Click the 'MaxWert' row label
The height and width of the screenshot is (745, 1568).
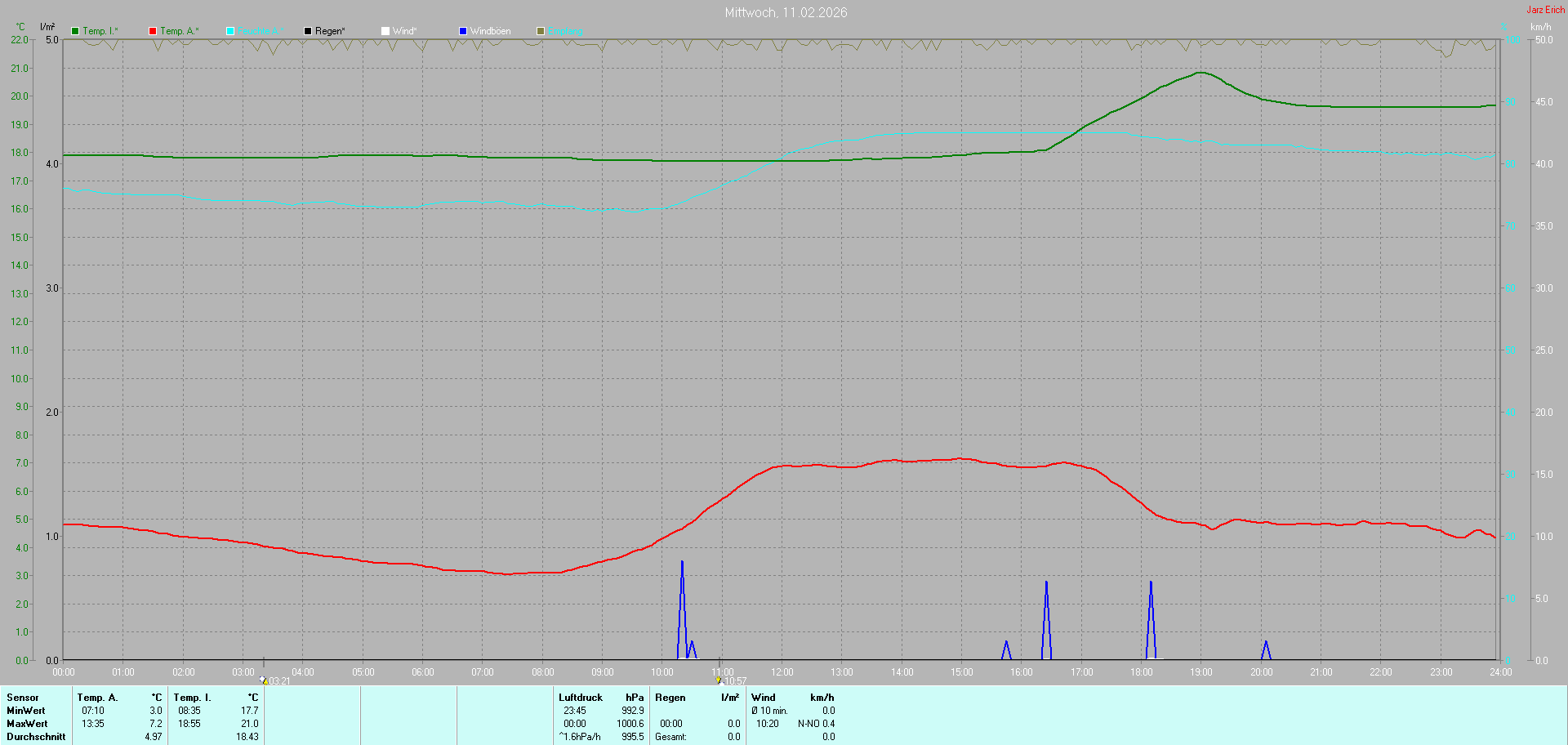[x=27, y=724]
